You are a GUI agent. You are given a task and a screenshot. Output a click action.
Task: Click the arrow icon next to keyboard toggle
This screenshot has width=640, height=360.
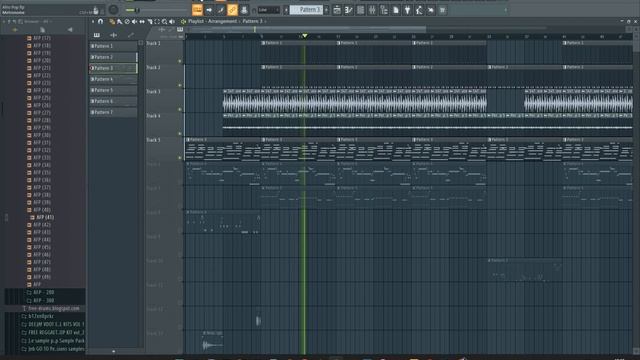[x=209, y=10]
